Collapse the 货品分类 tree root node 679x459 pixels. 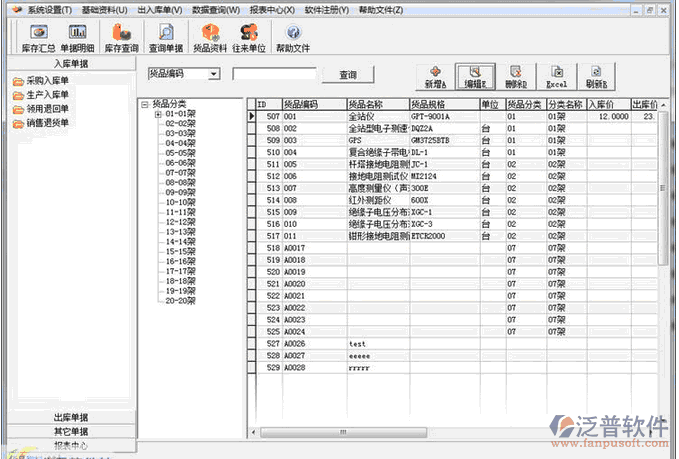pyautogui.click(x=145, y=104)
